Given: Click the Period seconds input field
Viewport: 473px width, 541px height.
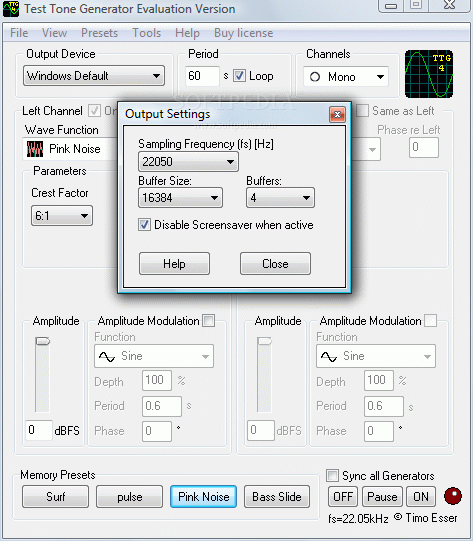Looking at the screenshot, I should click(x=202, y=76).
